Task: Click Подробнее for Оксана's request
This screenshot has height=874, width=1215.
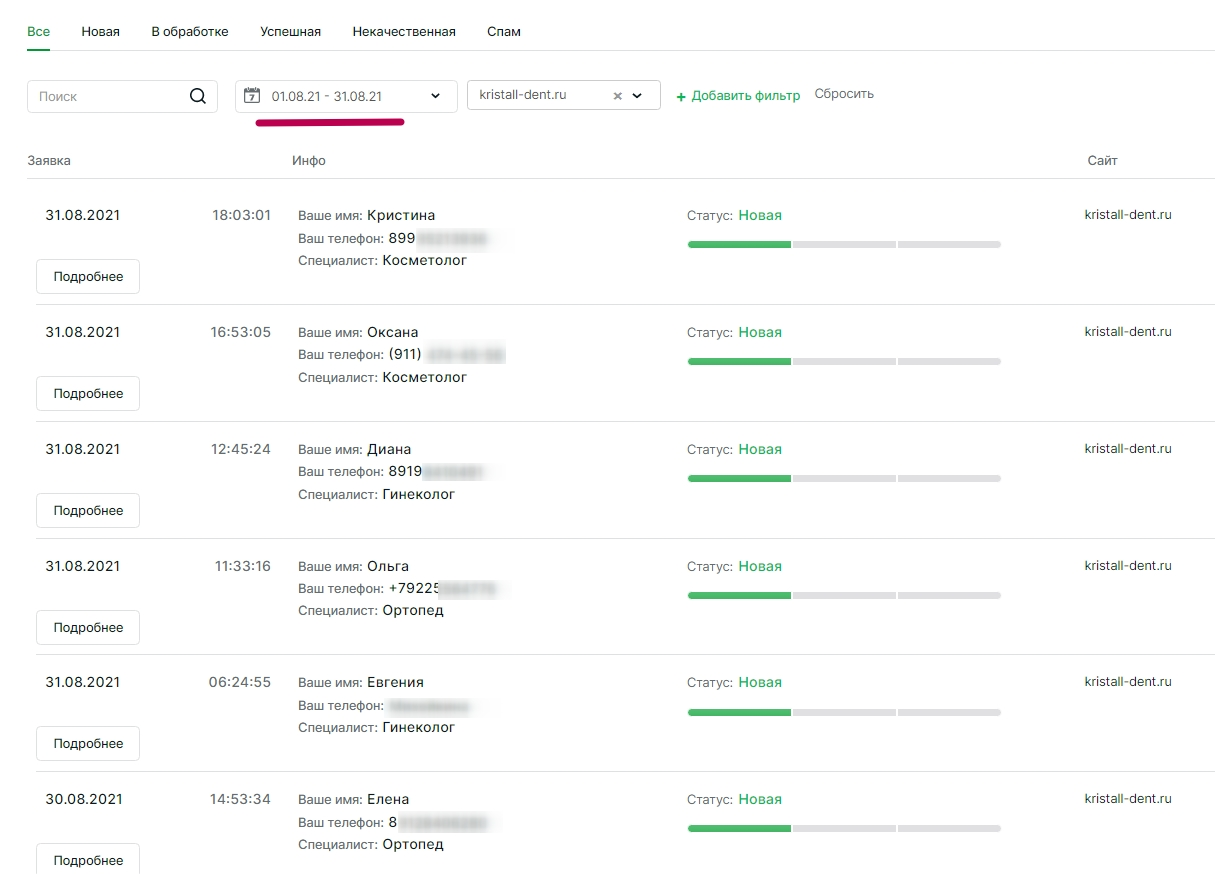Action: (88, 394)
